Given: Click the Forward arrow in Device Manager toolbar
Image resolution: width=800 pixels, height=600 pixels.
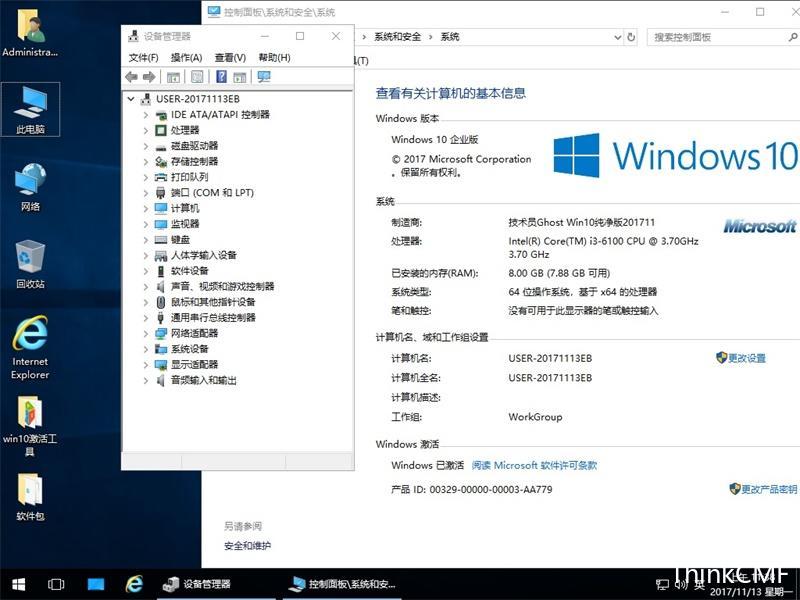Looking at the screenshot, I should click(149, 77).
